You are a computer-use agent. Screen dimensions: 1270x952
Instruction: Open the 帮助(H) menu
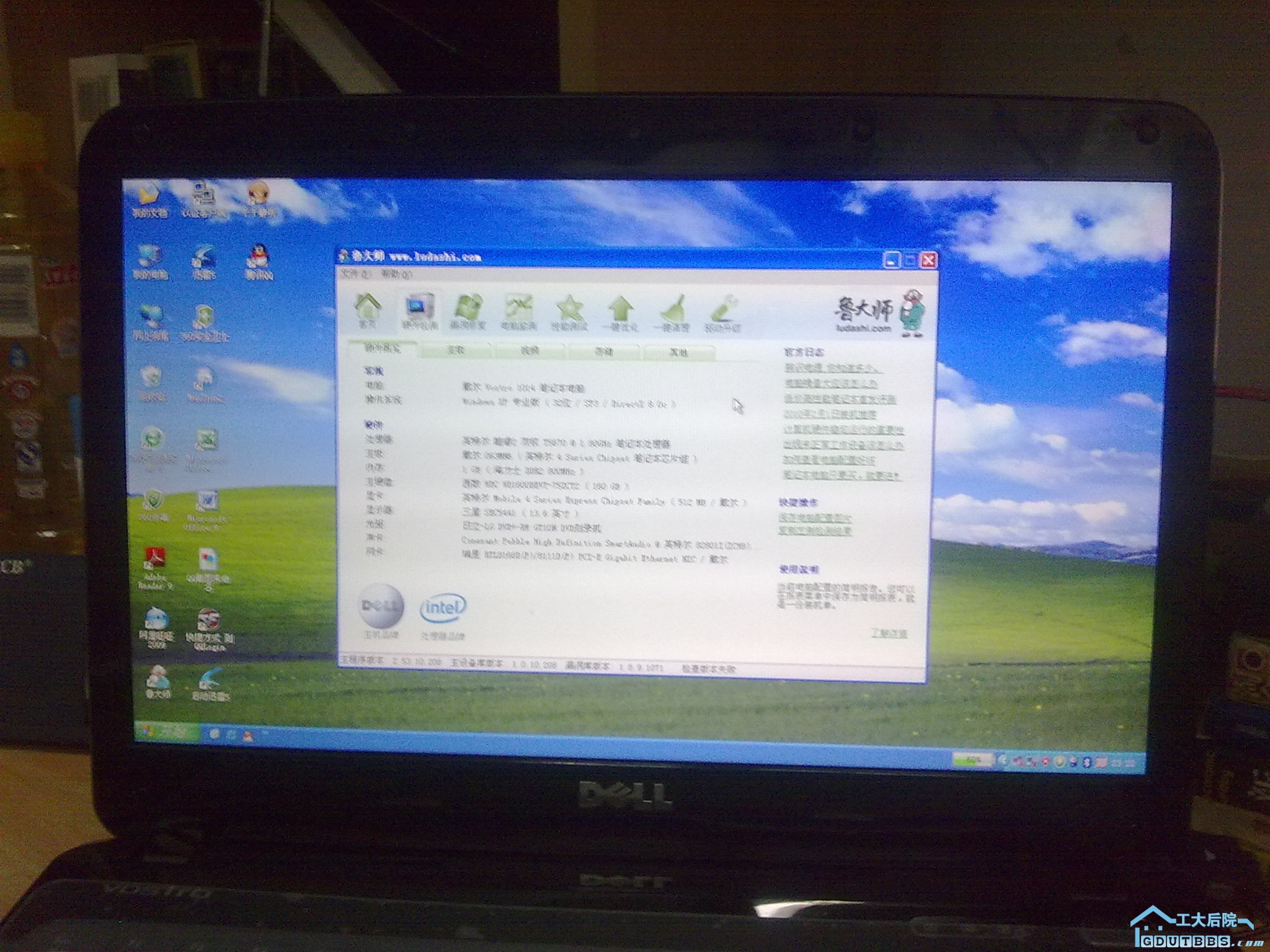(396, 273)
